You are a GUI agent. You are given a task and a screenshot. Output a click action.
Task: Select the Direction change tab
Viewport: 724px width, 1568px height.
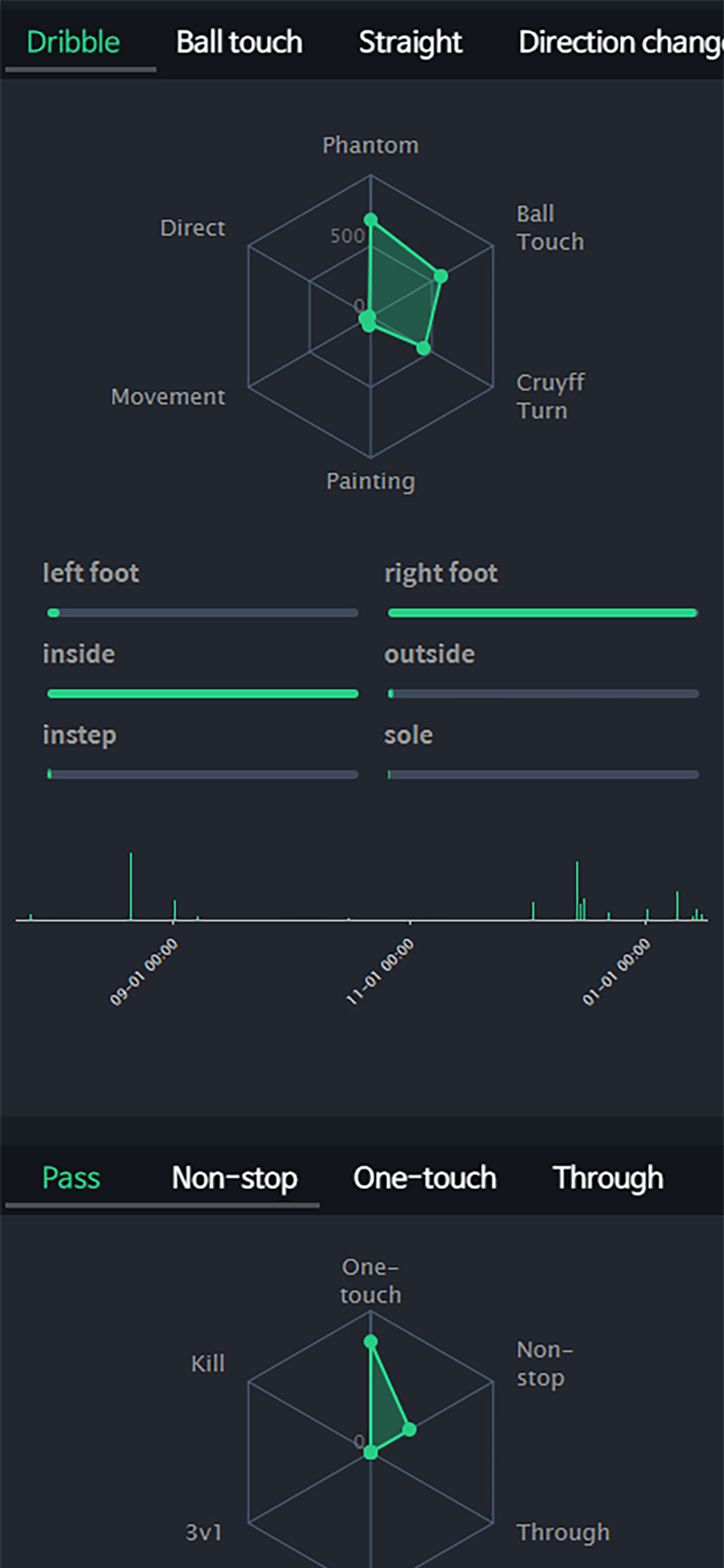point(619,42)
